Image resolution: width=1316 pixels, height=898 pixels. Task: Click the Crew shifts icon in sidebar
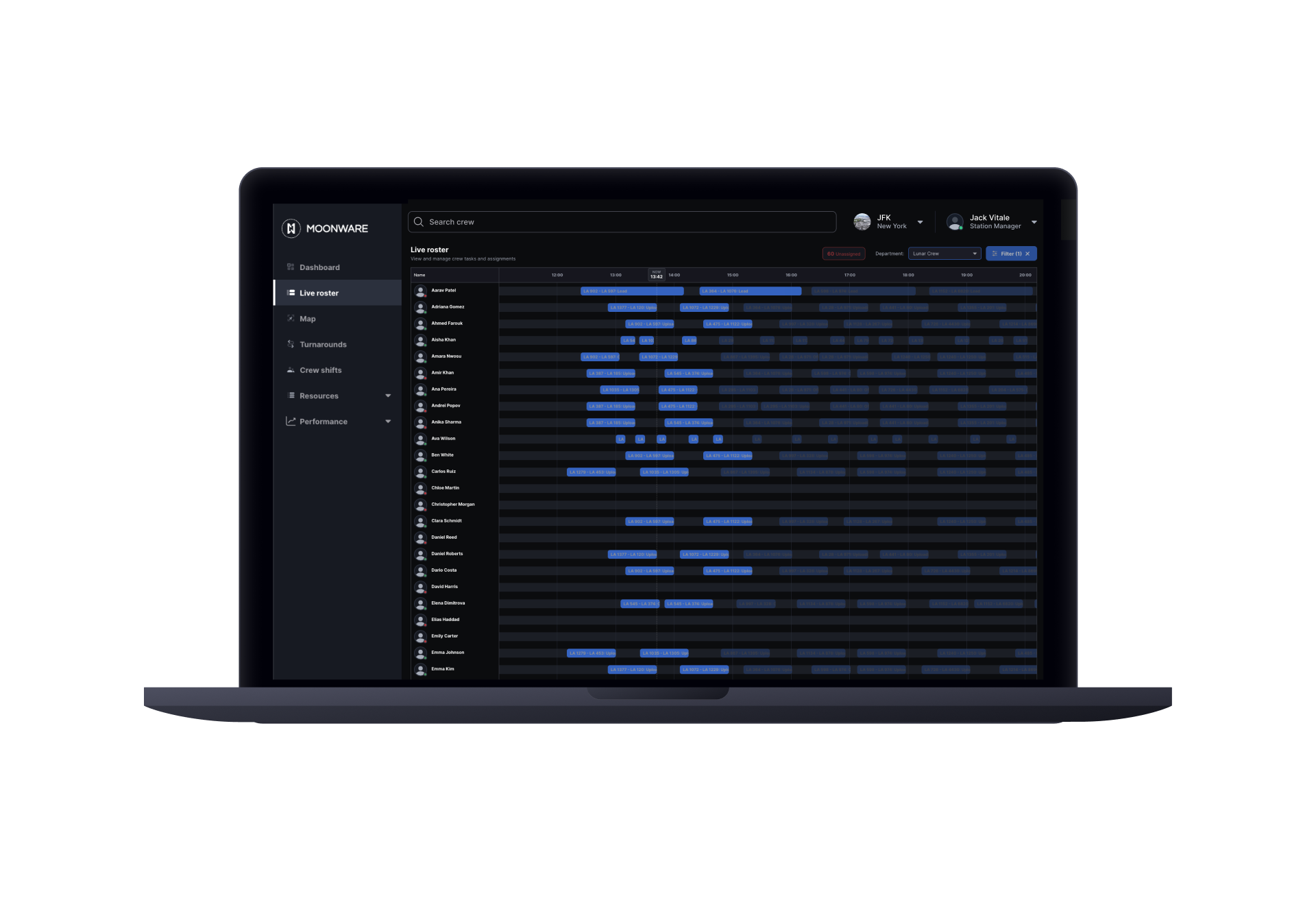coord(291,370)
